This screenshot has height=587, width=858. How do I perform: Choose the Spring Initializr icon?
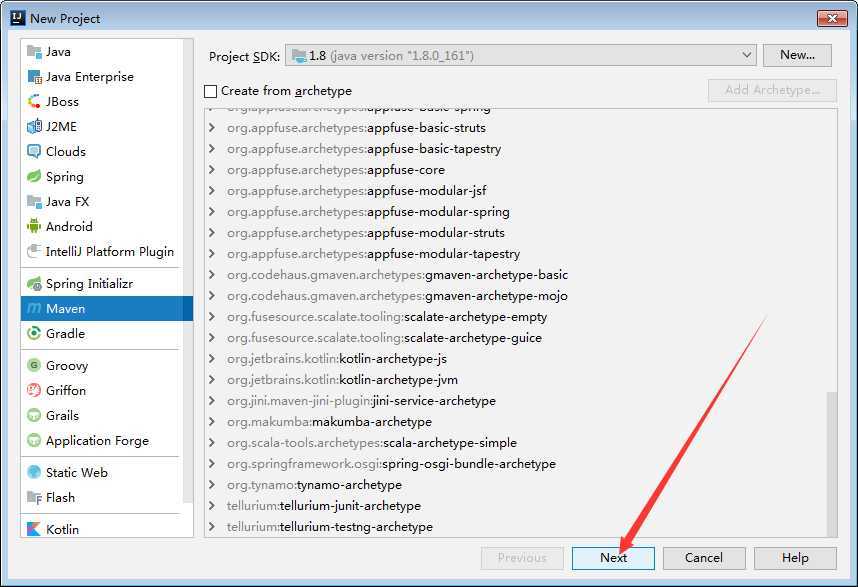[x=34, y=284]
